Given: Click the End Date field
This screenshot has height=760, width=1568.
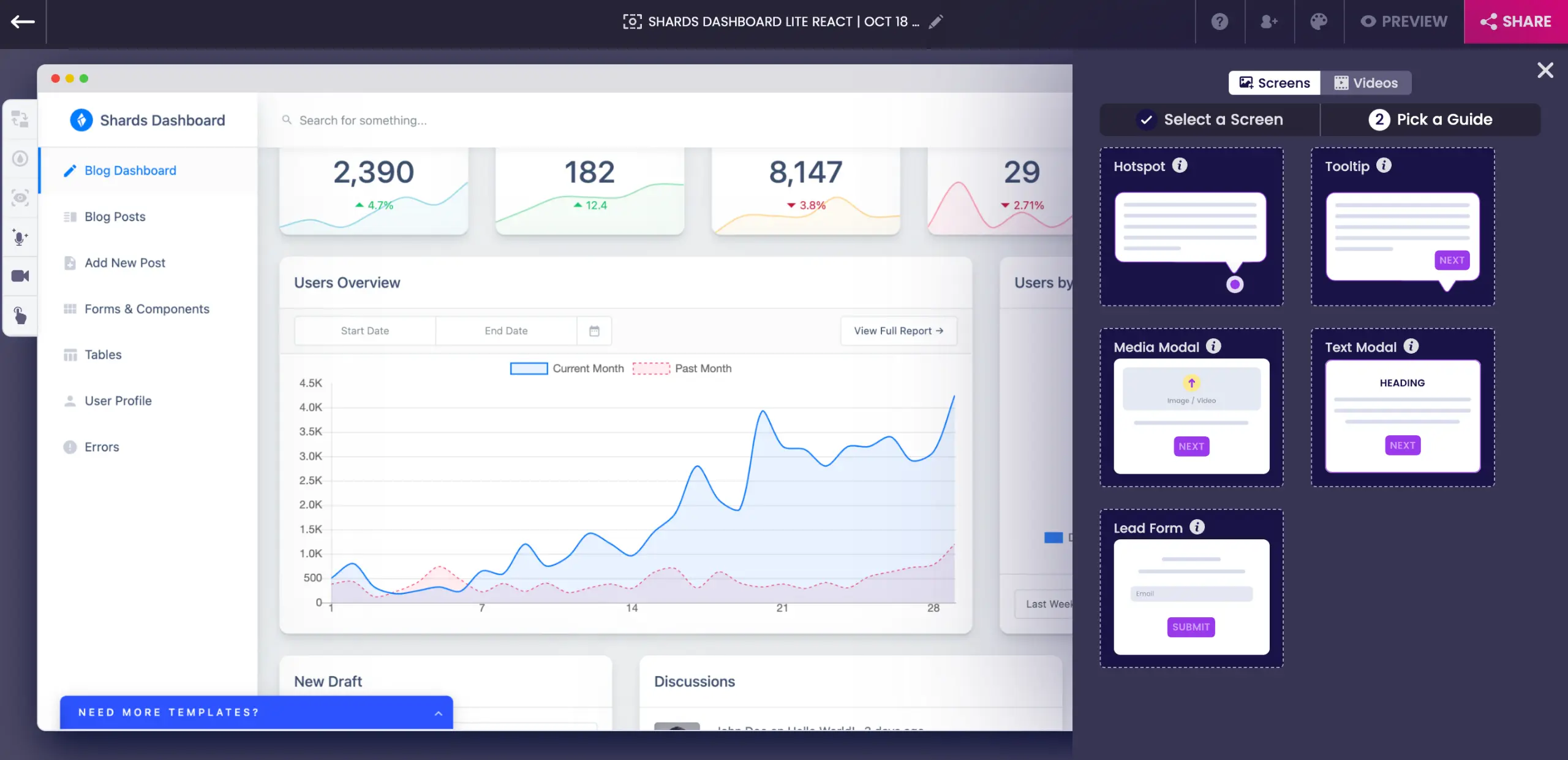Looking at the screenshot, I should 506,331.
